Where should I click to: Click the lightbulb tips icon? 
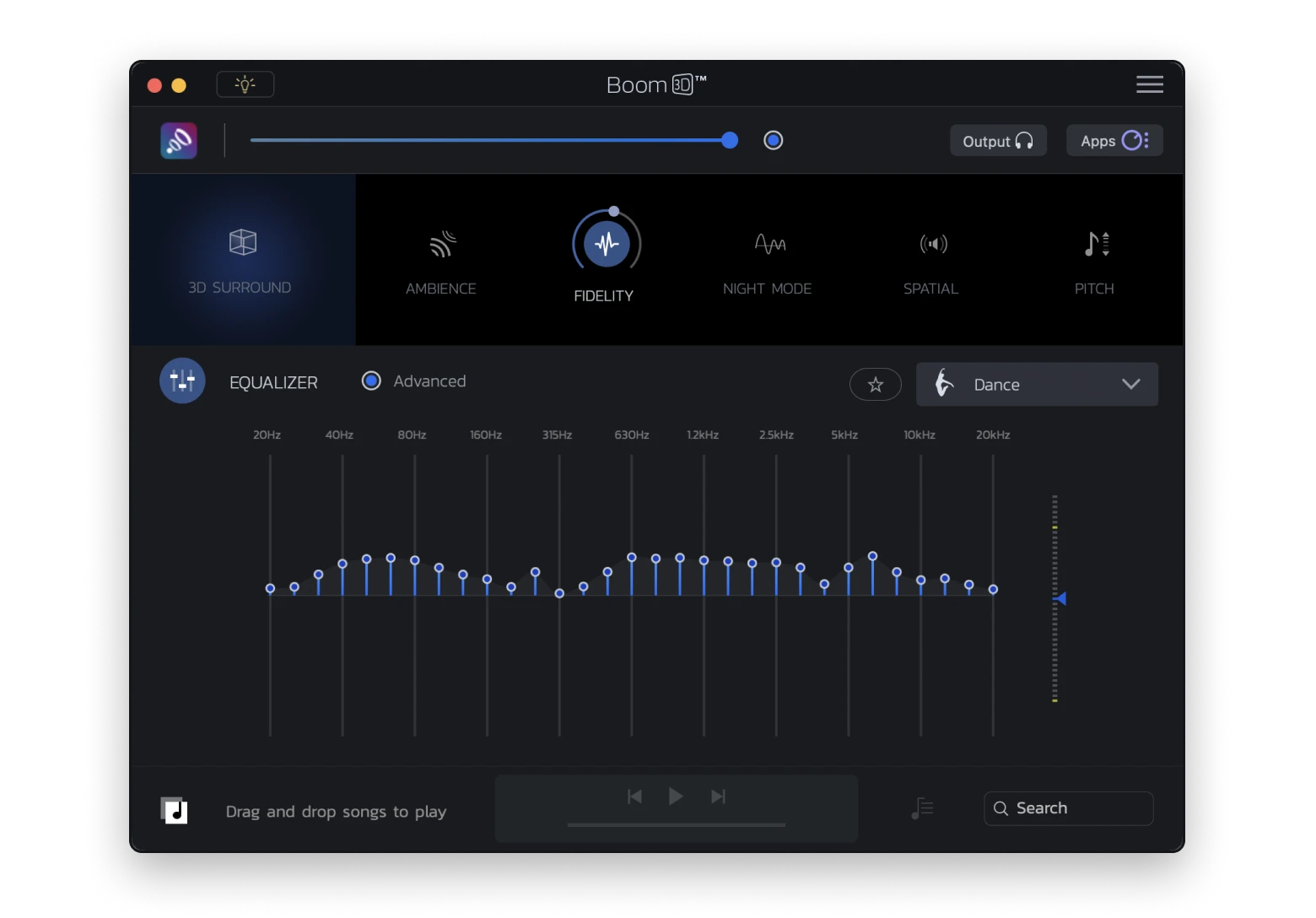pos(245,84)
